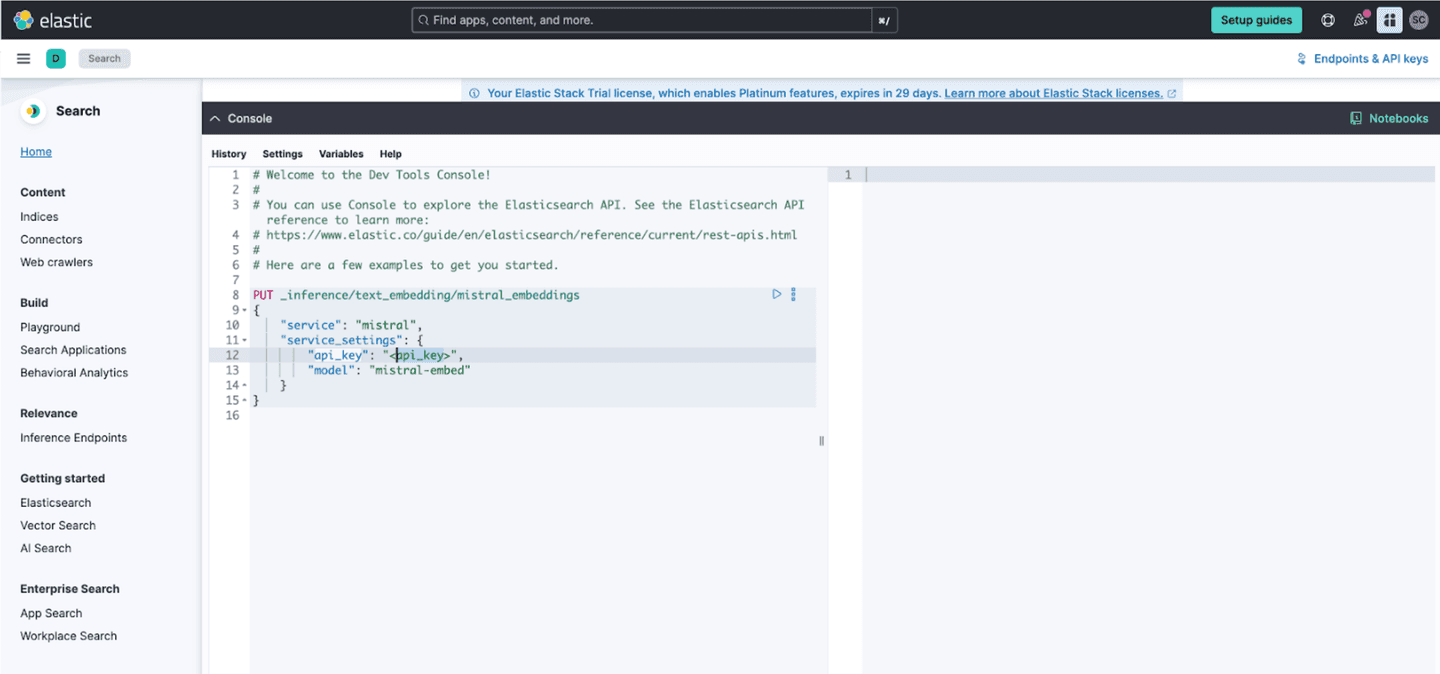Image resolution: width=1440 pixels, height=674 pixels.
Task: Collapse the JSON body at line 9
Action: [243, 310]
